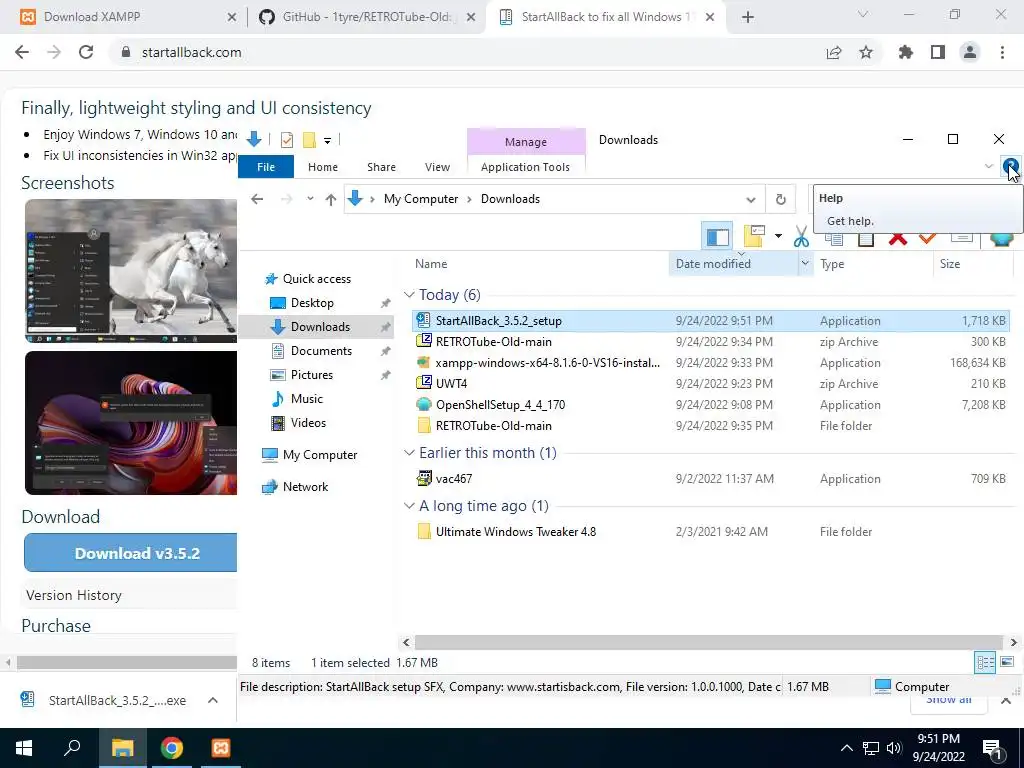
Task: Open Version History link on StartAllBack page
Action: [x=74, y=595]
